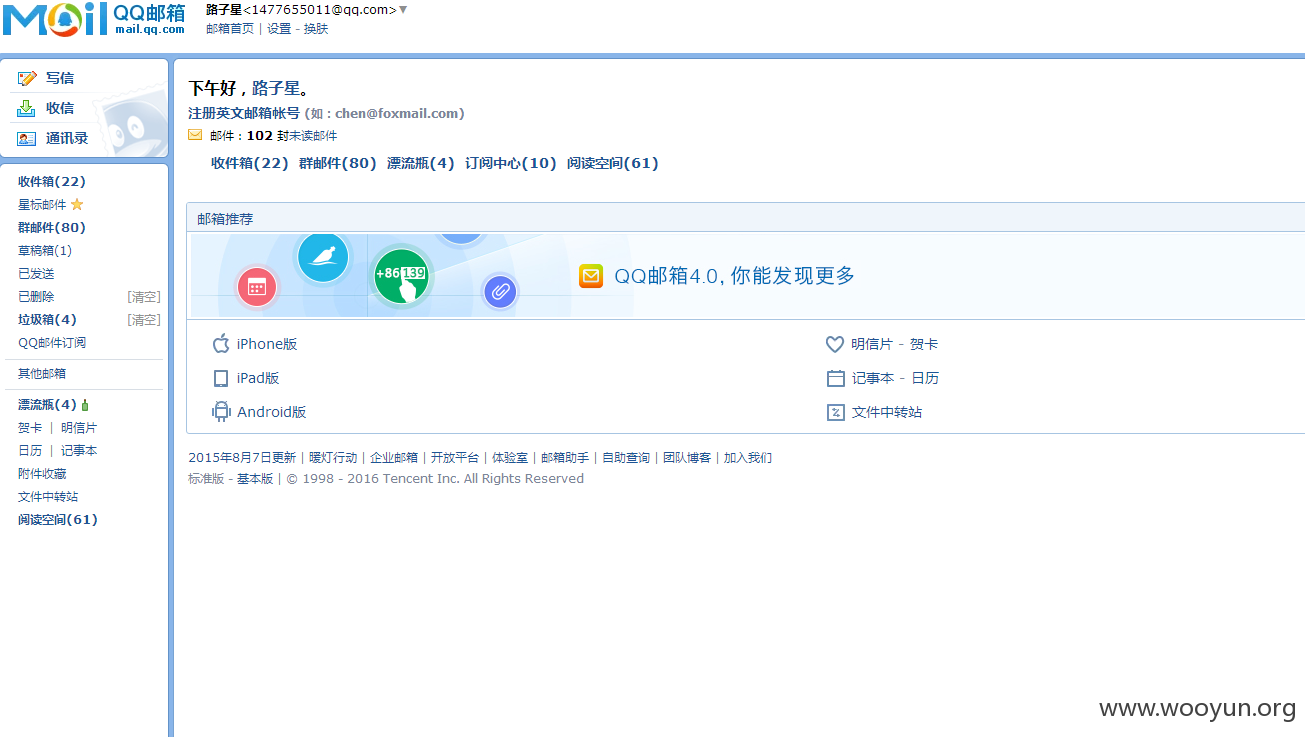This screenshot has width=1305, height=737.
Task: Click 2015年8月7日更新 footer link
Action: click(242, 458)
